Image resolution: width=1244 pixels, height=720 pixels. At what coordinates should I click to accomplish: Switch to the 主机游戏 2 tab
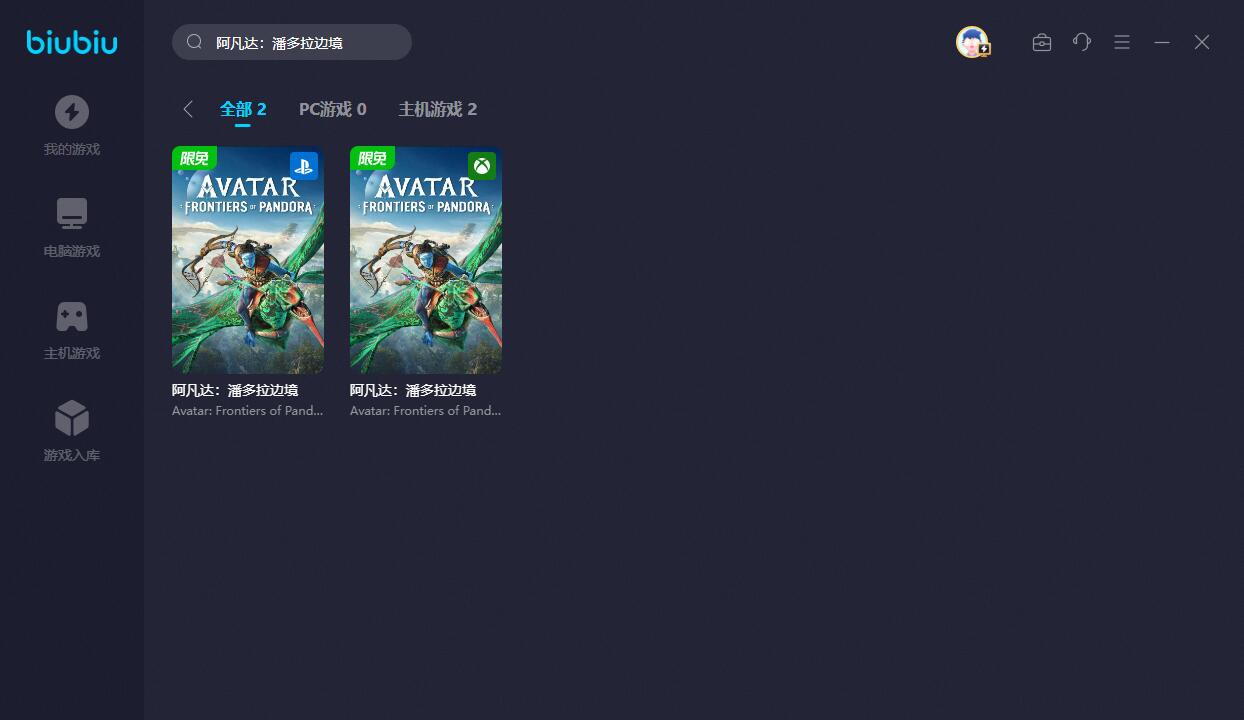click(x=438, y=109)
